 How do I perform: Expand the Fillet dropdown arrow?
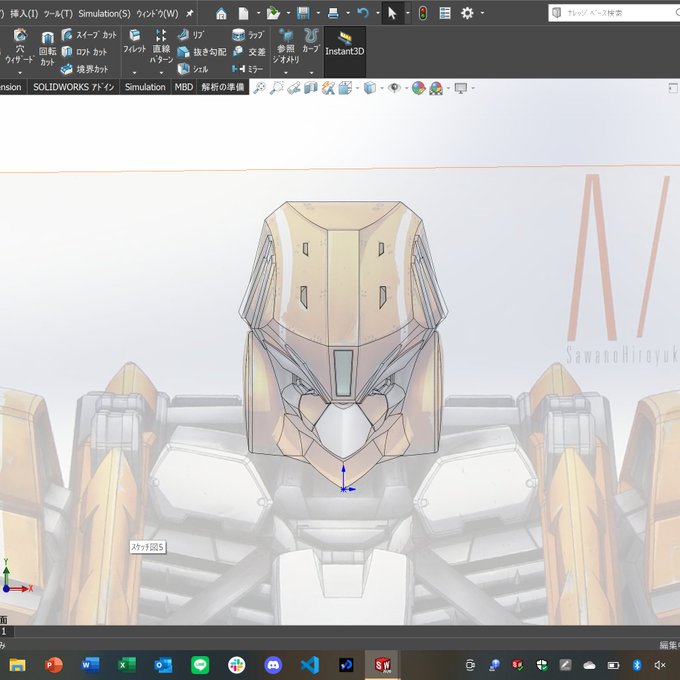(134, 72)
